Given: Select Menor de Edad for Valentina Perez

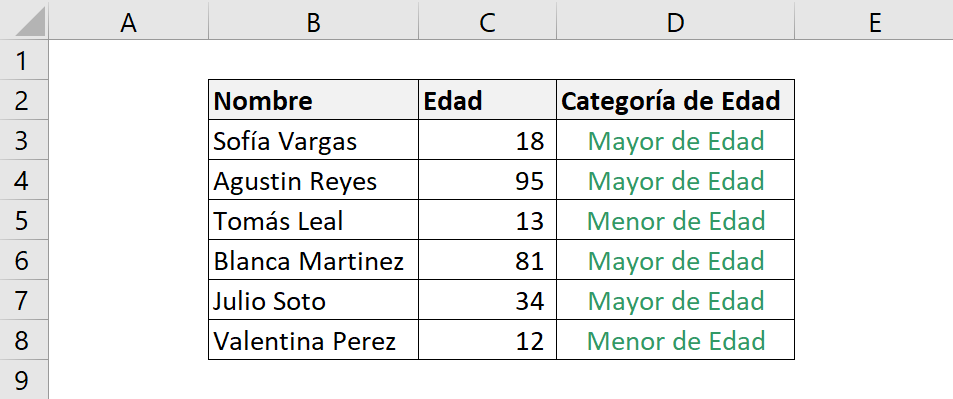Looking at the screenshot, I should click(675, 340).
